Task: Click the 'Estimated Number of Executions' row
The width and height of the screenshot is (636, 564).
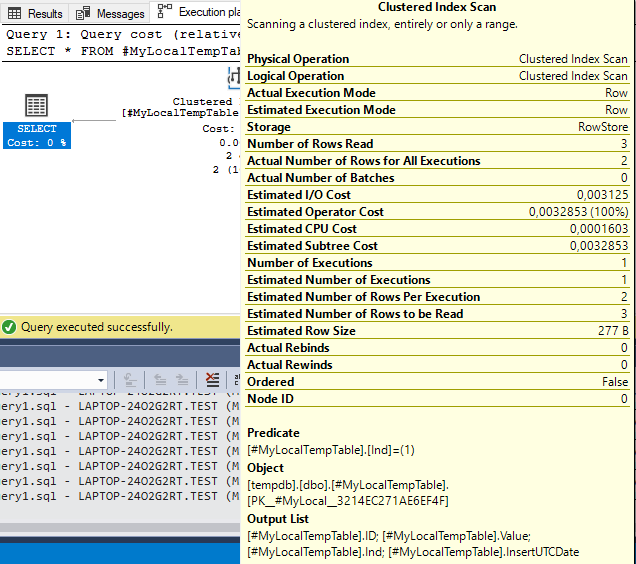Action: point(437,280)
